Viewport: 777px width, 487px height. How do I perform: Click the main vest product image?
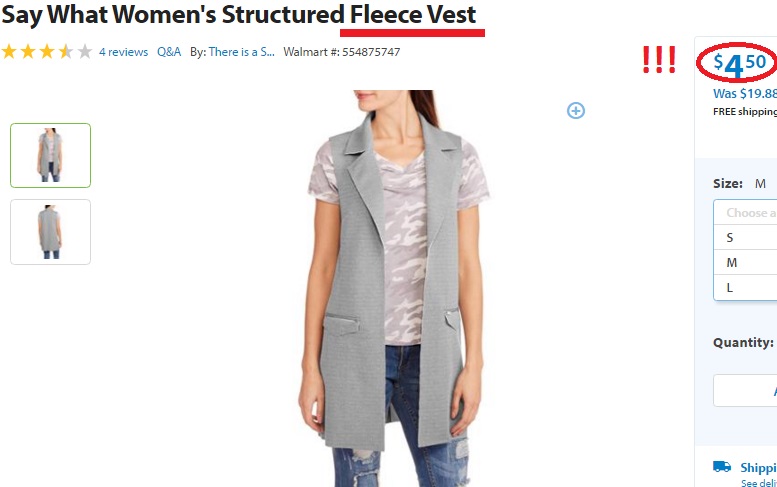[395, 288]
